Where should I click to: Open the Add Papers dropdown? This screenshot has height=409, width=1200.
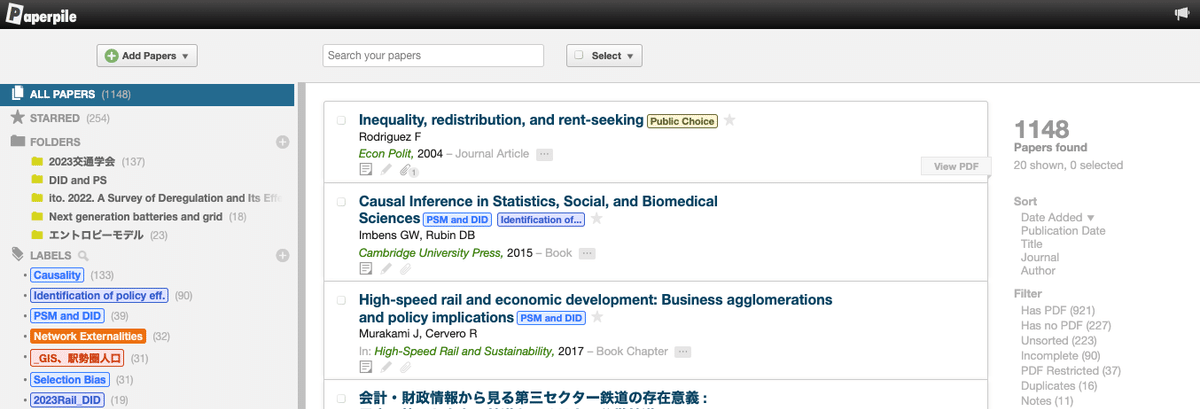(147, 56)
